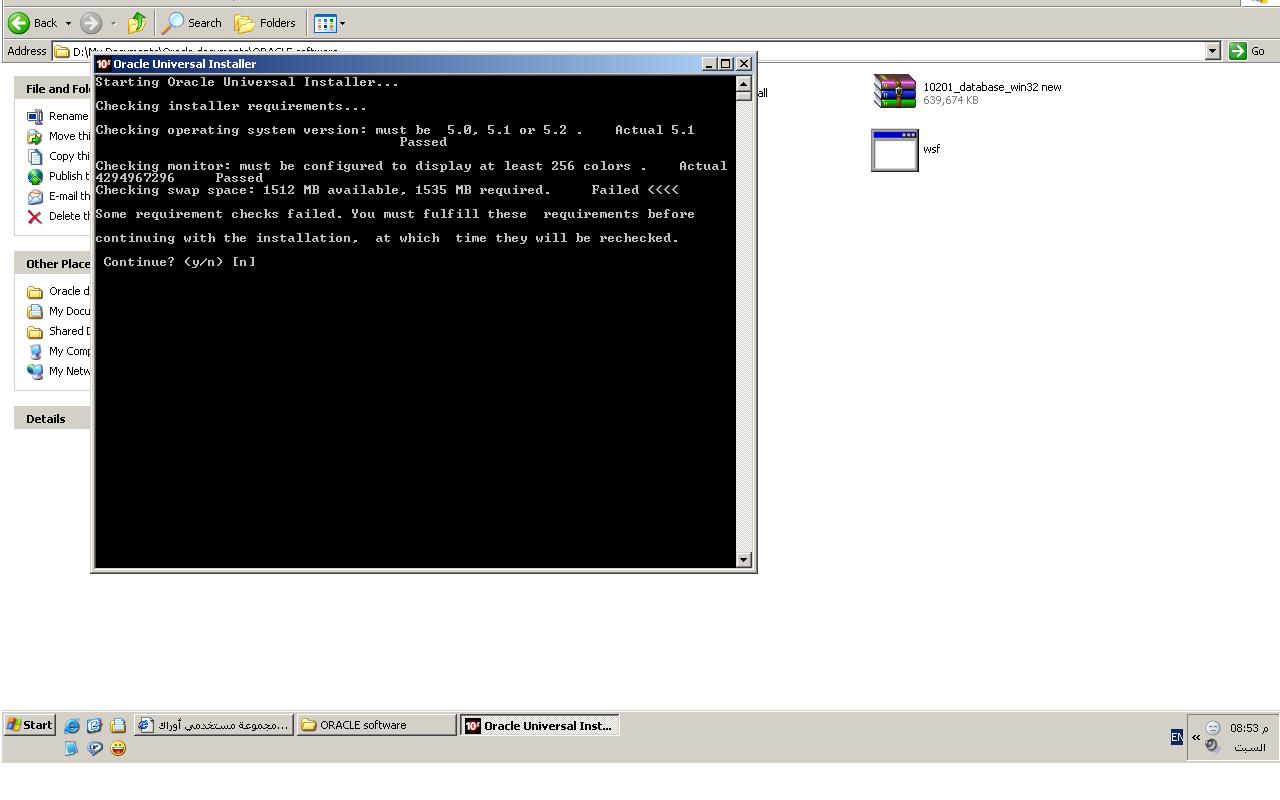Click the EN language bar indicator
The width and height of the screenshot is (1280, 800).
click(x=1176, y=737)
